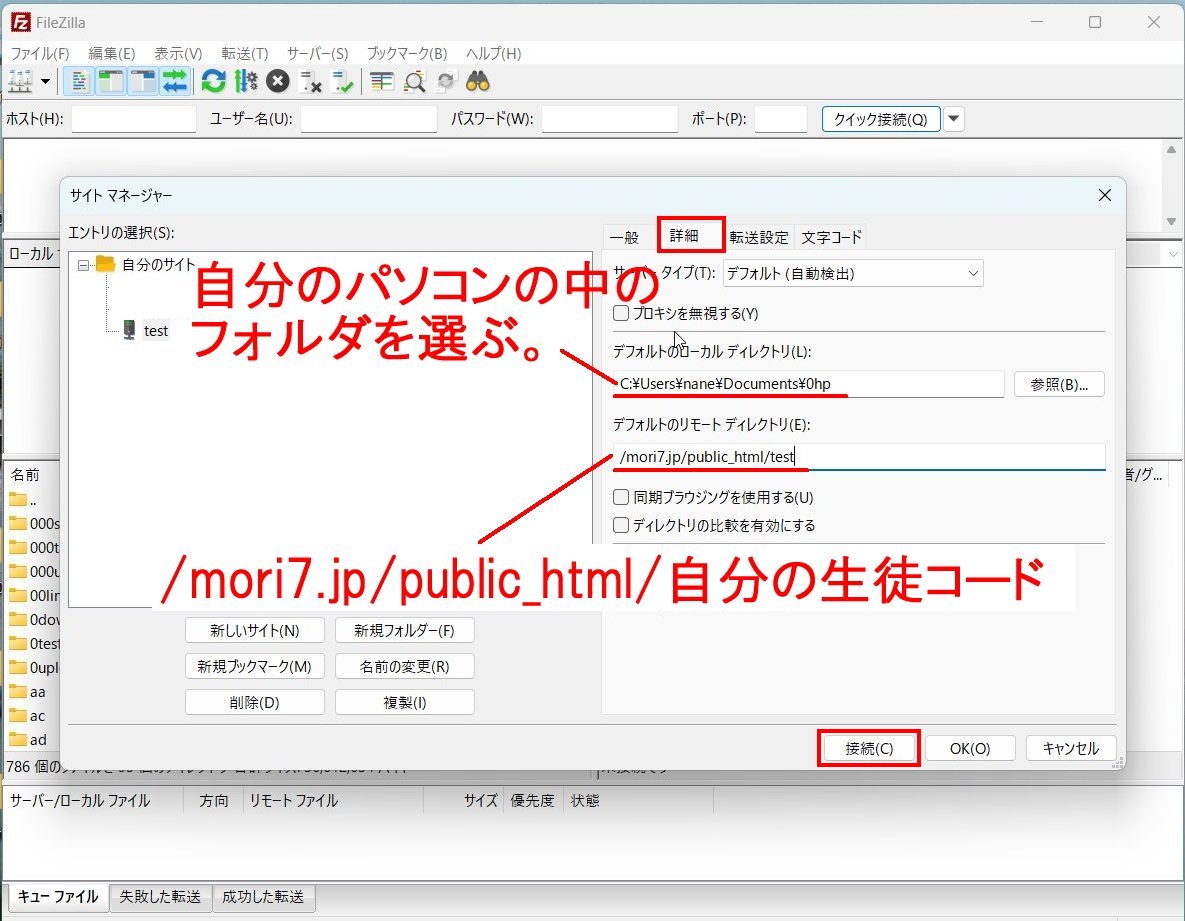This screenshot has width=1185, height=921.
Task: Switch to the 一般 tab
Action: click(624, 237)
